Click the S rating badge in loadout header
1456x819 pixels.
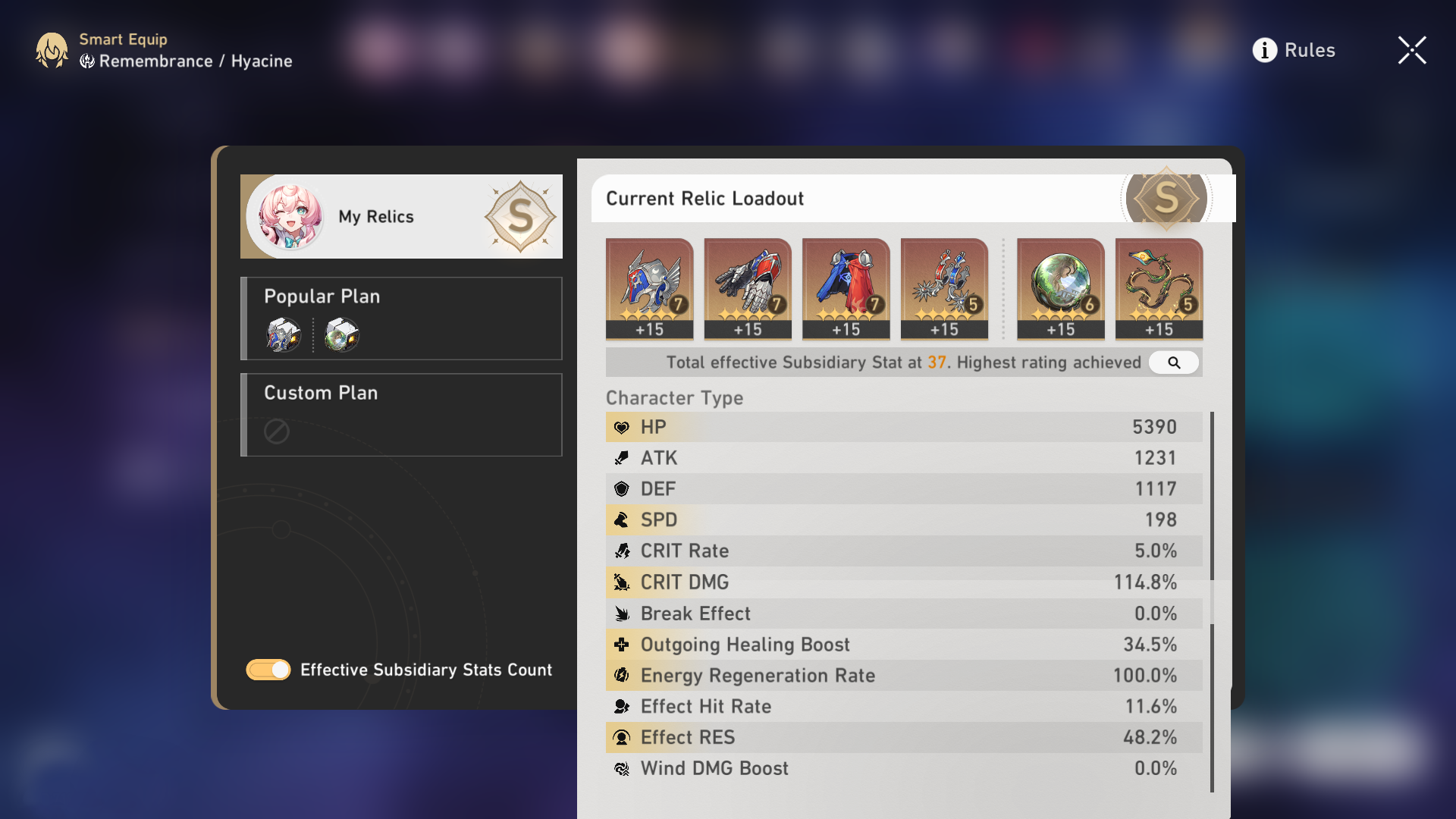click(x=1166, y=199)
